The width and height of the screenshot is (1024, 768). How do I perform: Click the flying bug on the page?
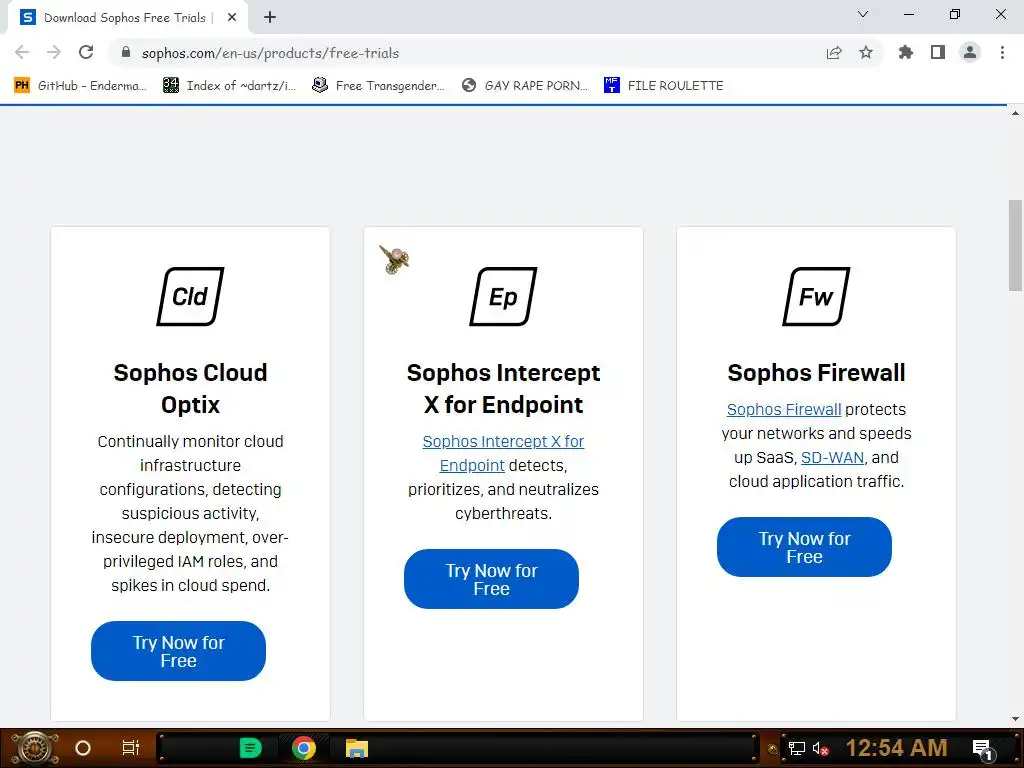point(394,260)
